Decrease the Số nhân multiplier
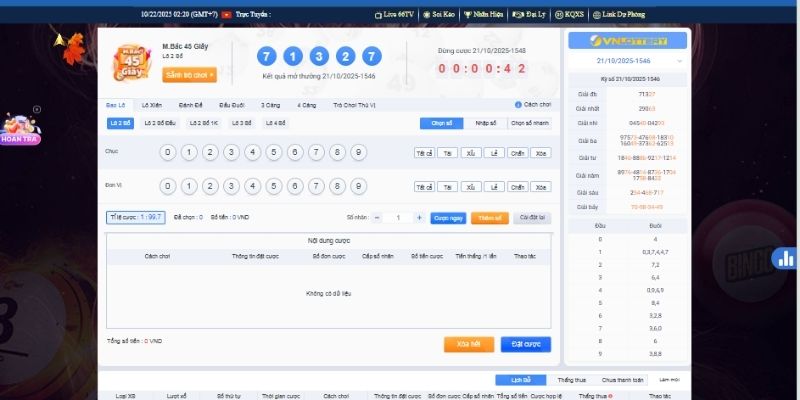 [377, 218]
